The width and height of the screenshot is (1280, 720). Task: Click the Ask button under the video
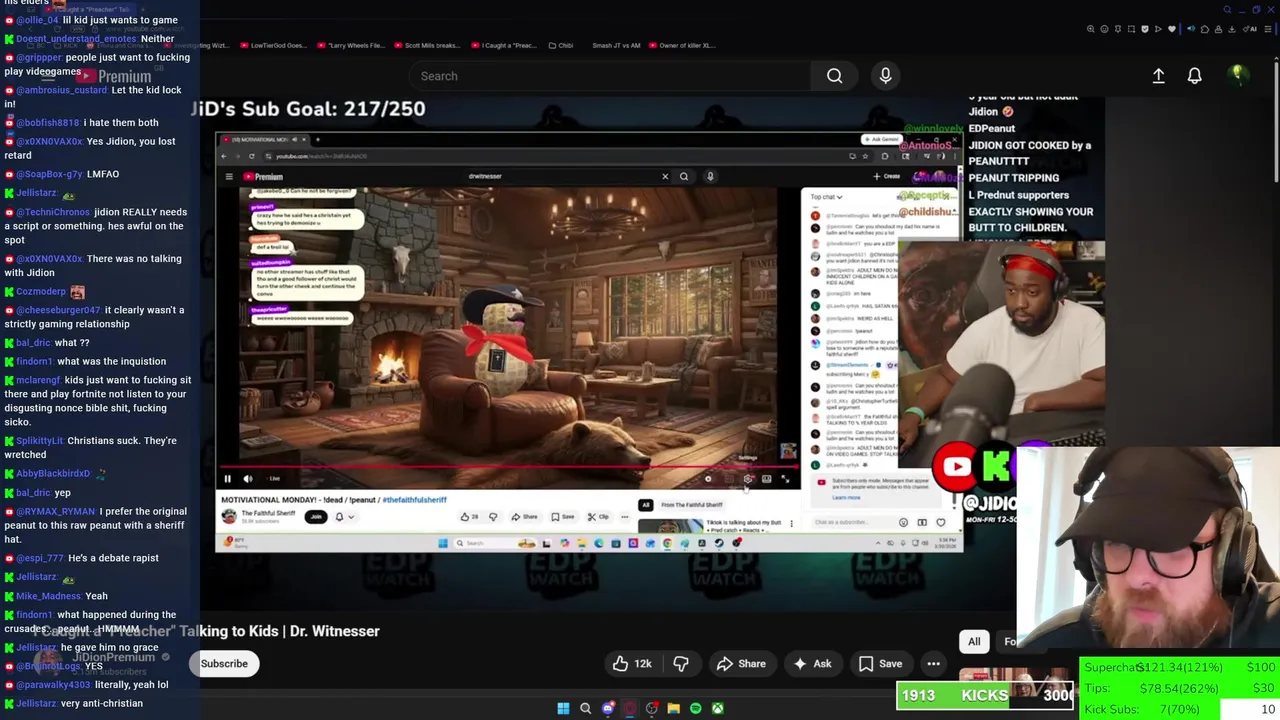[x=812, y=664]
